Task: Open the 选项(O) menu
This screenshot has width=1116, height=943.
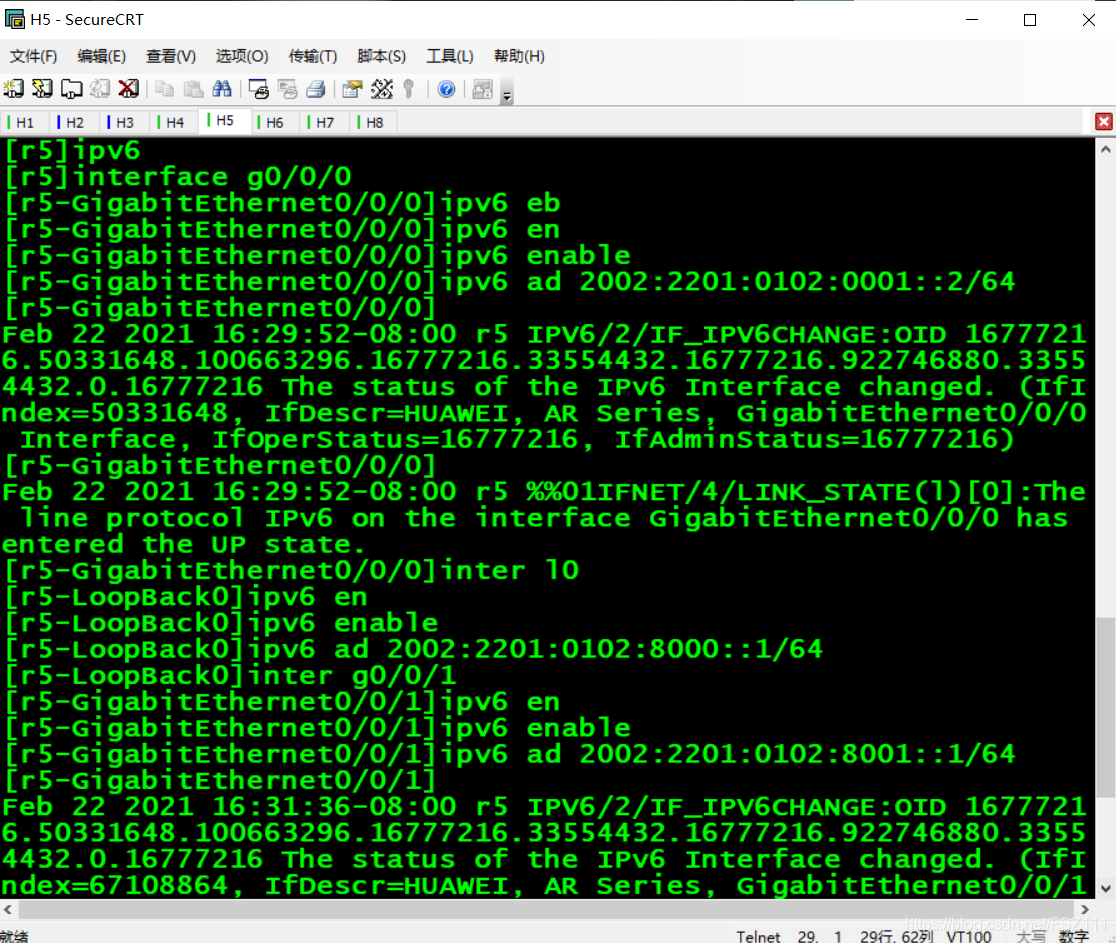Action: click(242, 56)
